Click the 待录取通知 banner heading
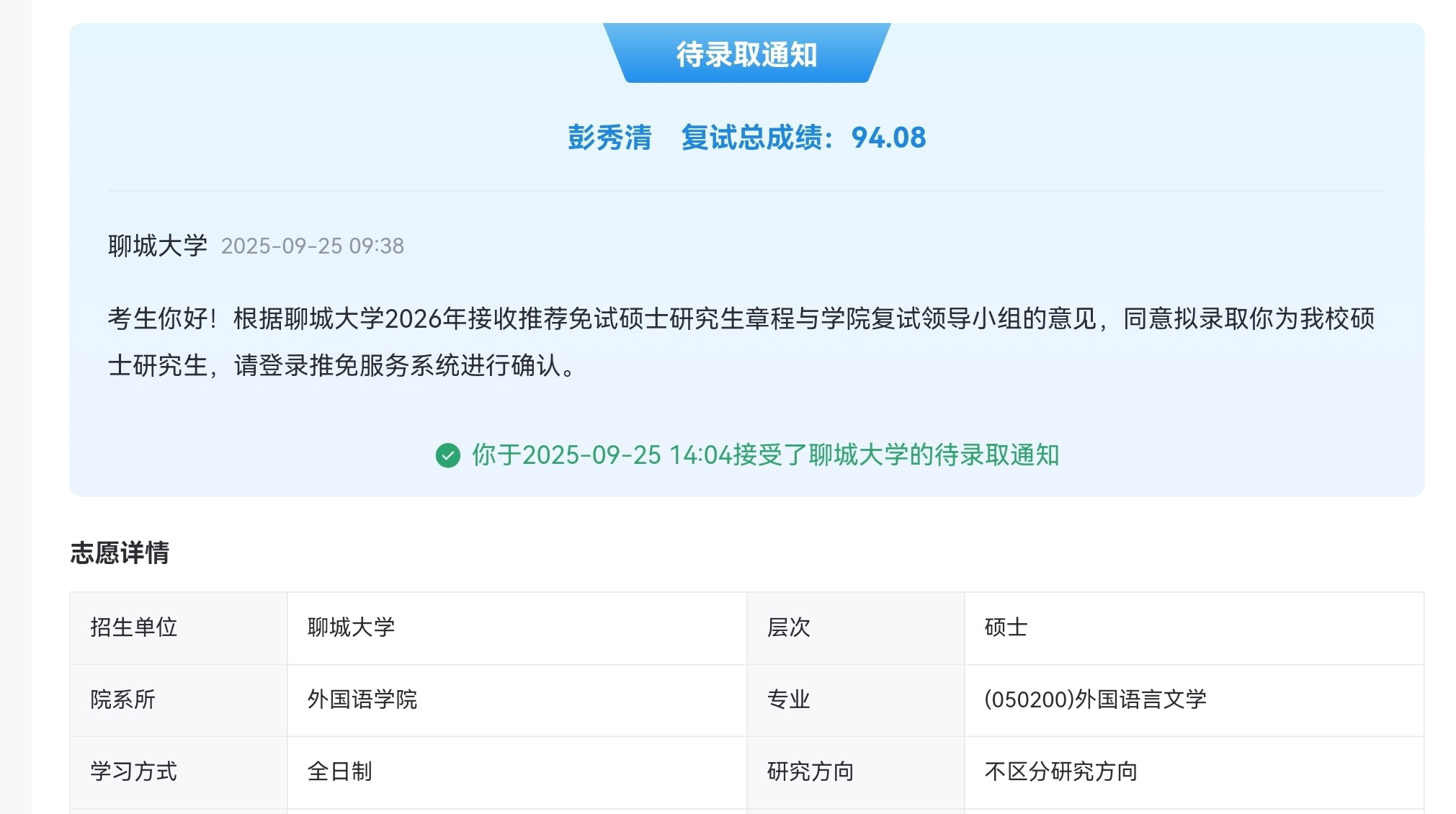The height and width of the screenshot is (814, 1456). point(746,54)
